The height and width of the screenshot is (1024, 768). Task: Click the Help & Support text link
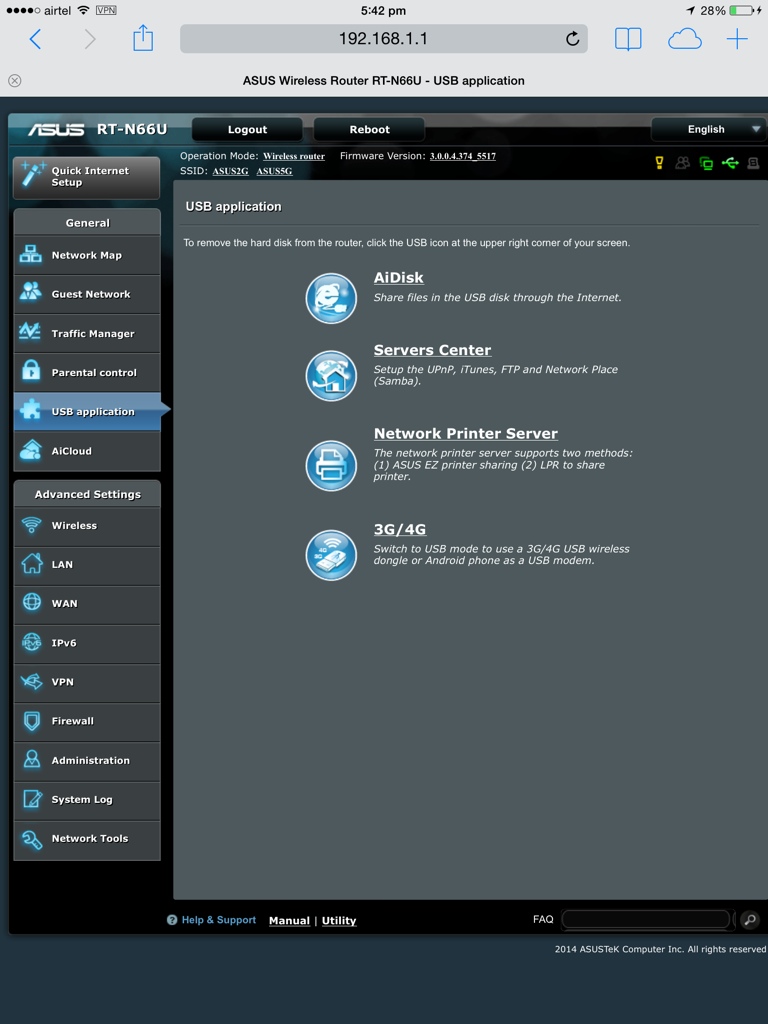coord(219,920)
